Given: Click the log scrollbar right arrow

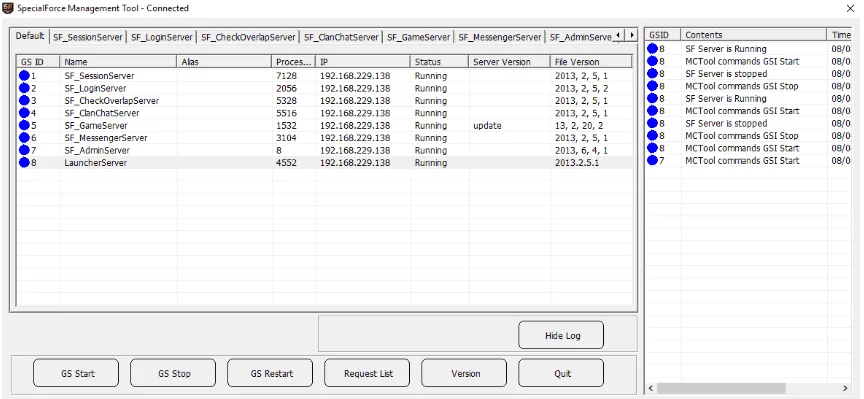Looking at the screenshot, I should pyautogui.click(x=846, y=388).
